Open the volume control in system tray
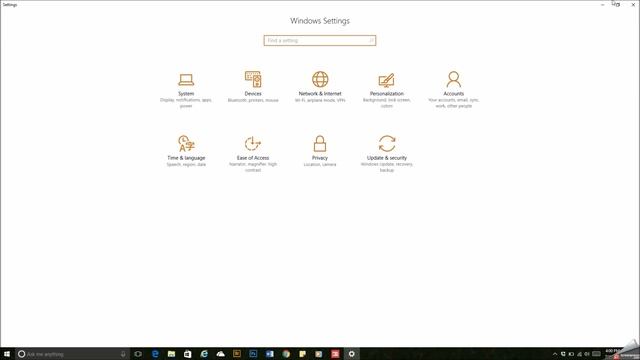The height and width of the screenshot is (360, 640). (587, 354)
